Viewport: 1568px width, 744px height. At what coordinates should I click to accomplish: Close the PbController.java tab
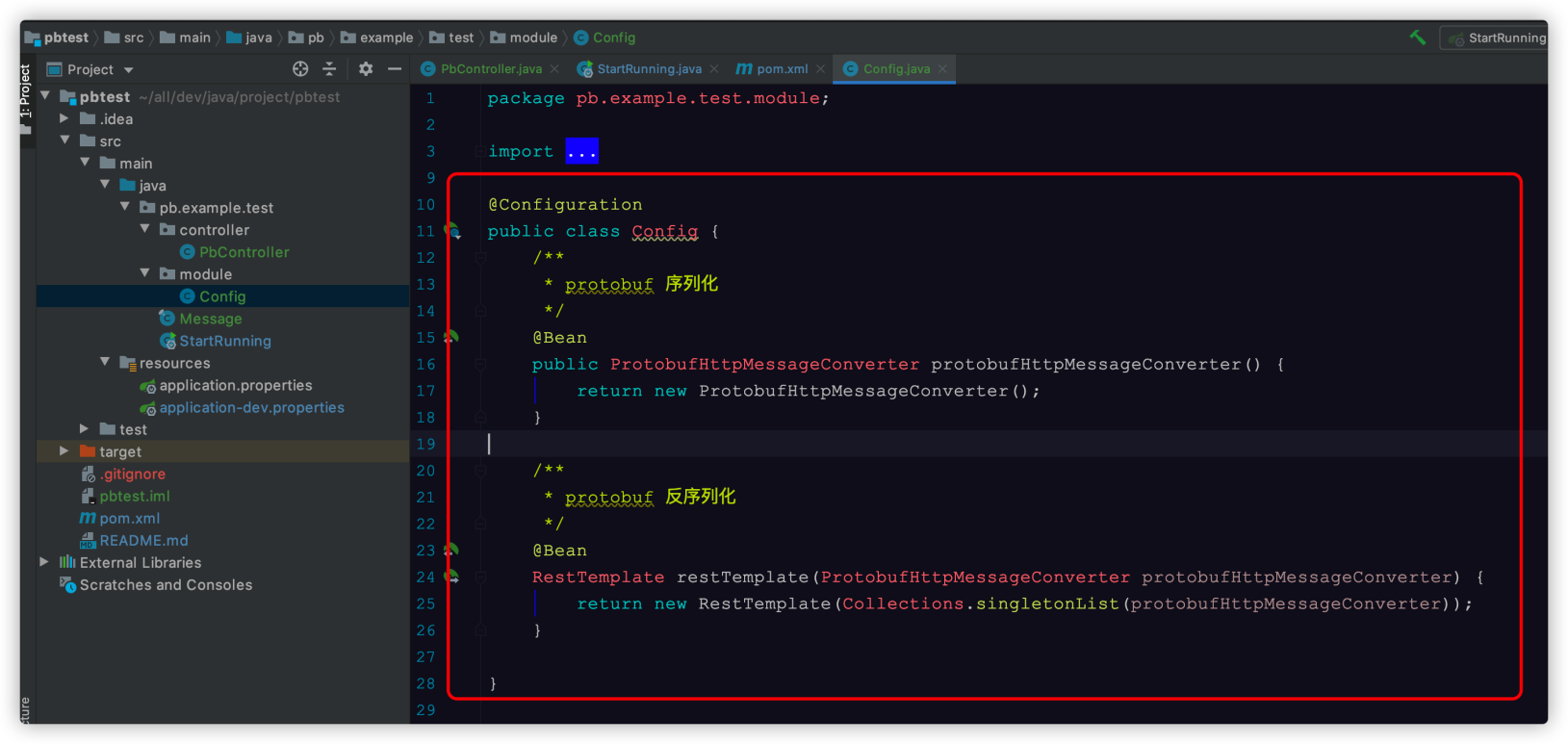[554, 68]
